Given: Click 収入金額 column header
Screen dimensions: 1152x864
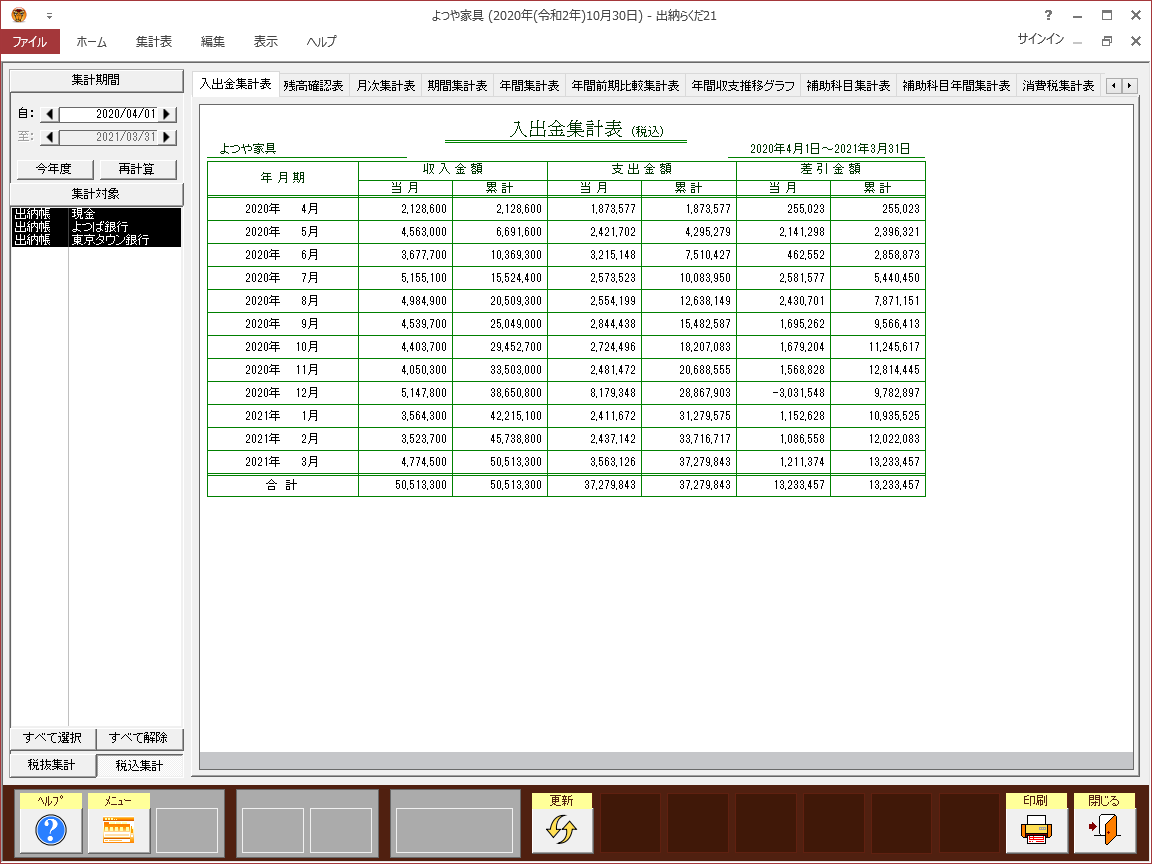Looking at the screenshot, I should tap(453, 169).
